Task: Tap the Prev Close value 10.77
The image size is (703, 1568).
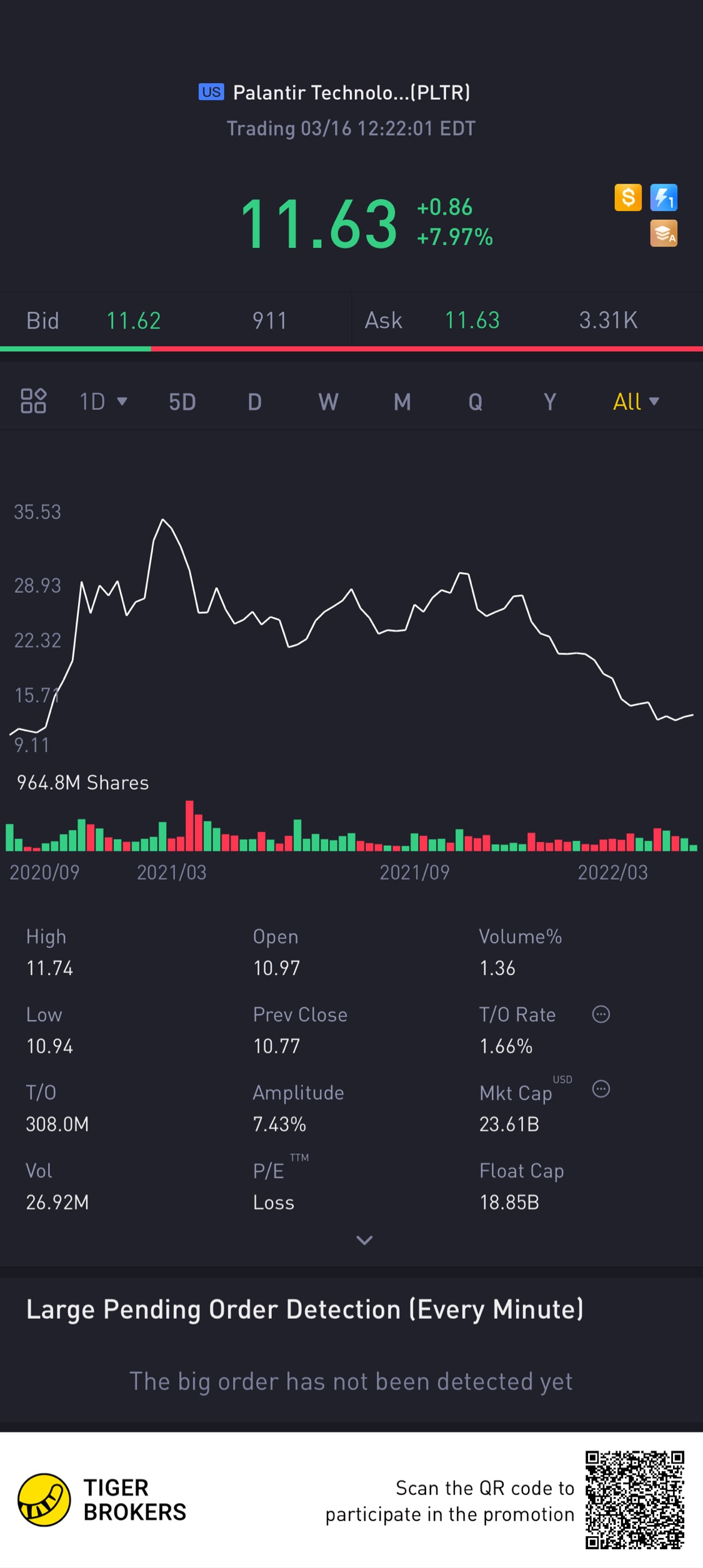Action: (277, 1046)
